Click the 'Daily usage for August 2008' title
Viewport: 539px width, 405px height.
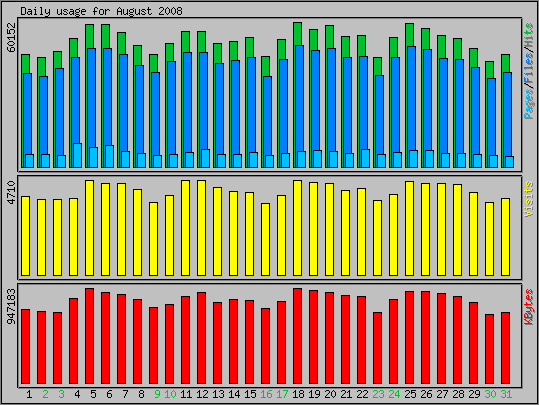[x=101, y=11]
